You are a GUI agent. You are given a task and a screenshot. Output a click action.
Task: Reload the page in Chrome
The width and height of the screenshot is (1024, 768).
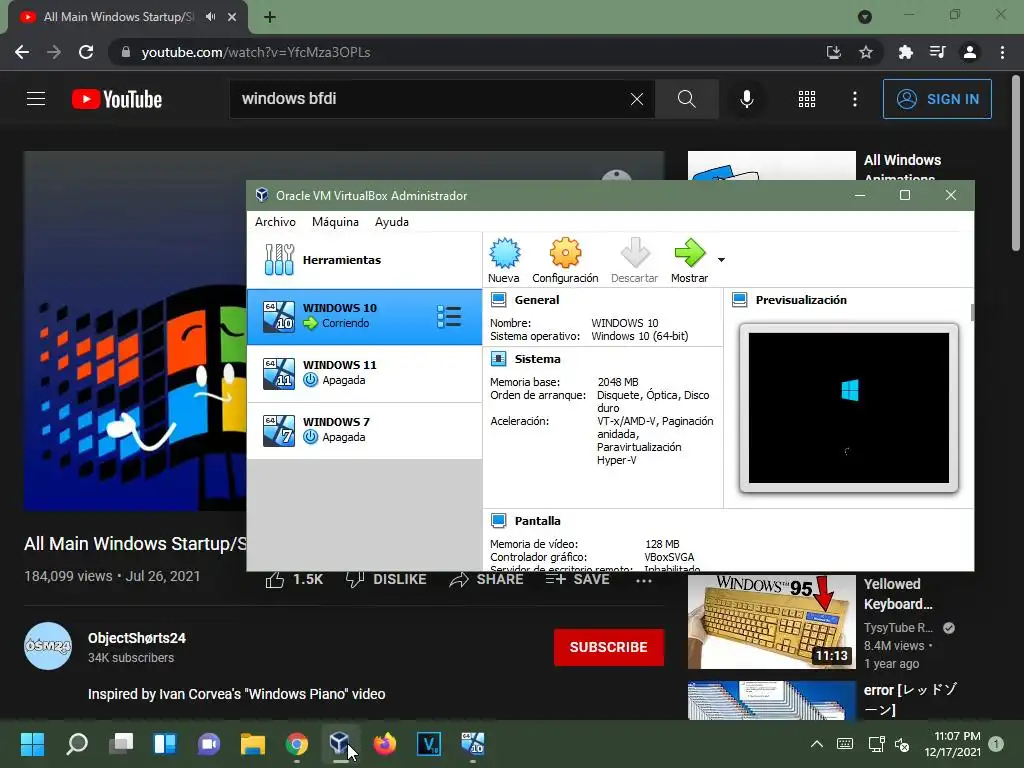click(86, 52)
